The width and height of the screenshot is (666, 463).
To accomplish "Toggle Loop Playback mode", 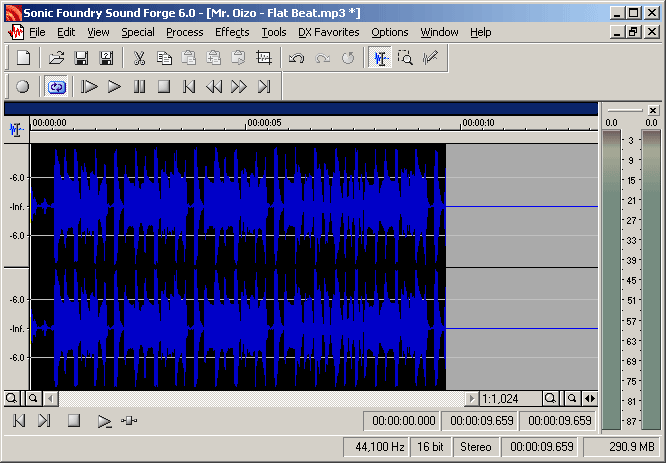I will coord(56,87).
